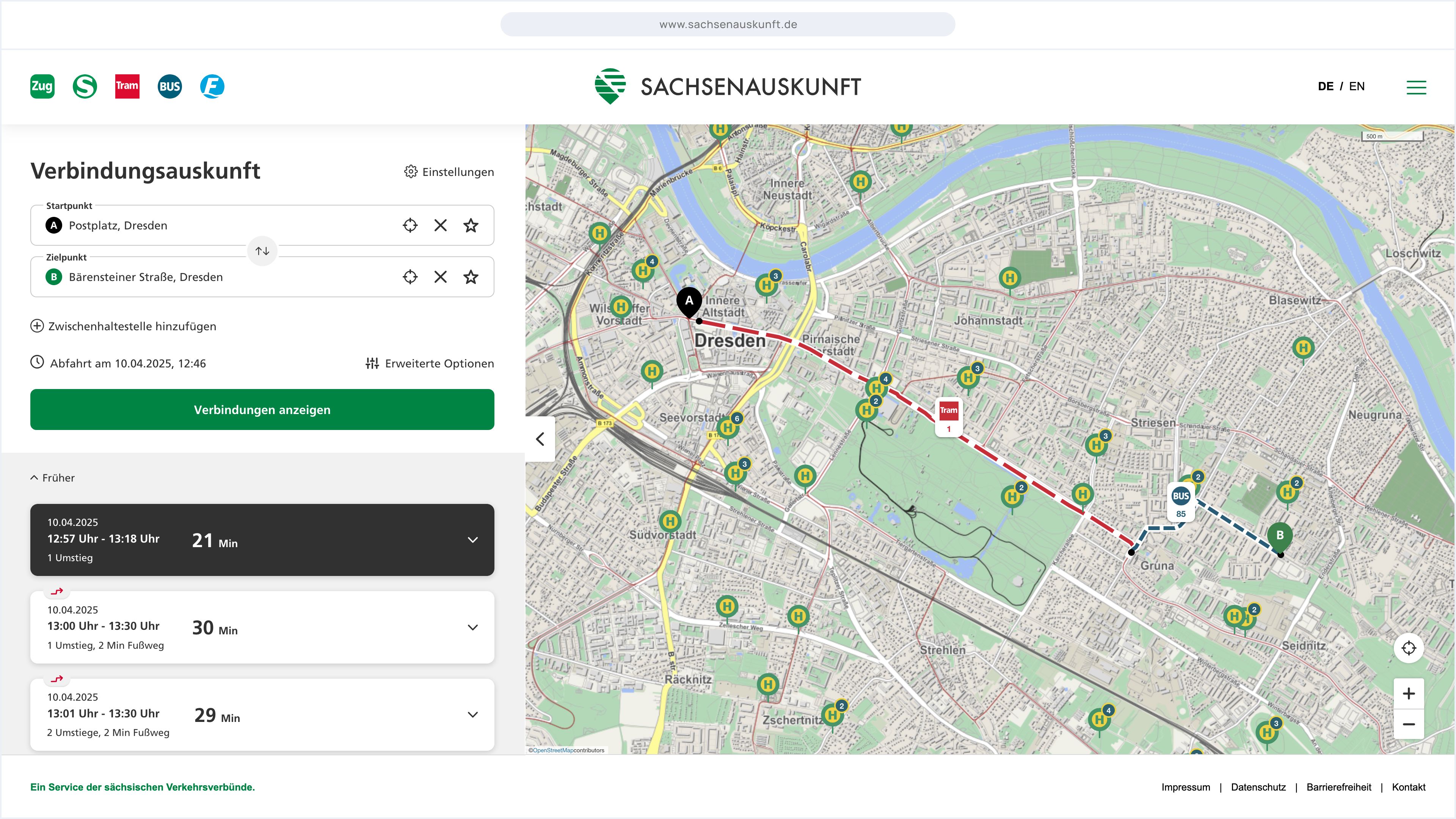The width and height of the screenshot is (1456, 819).
Task: Center map on my location
Action: (1409, 648)
